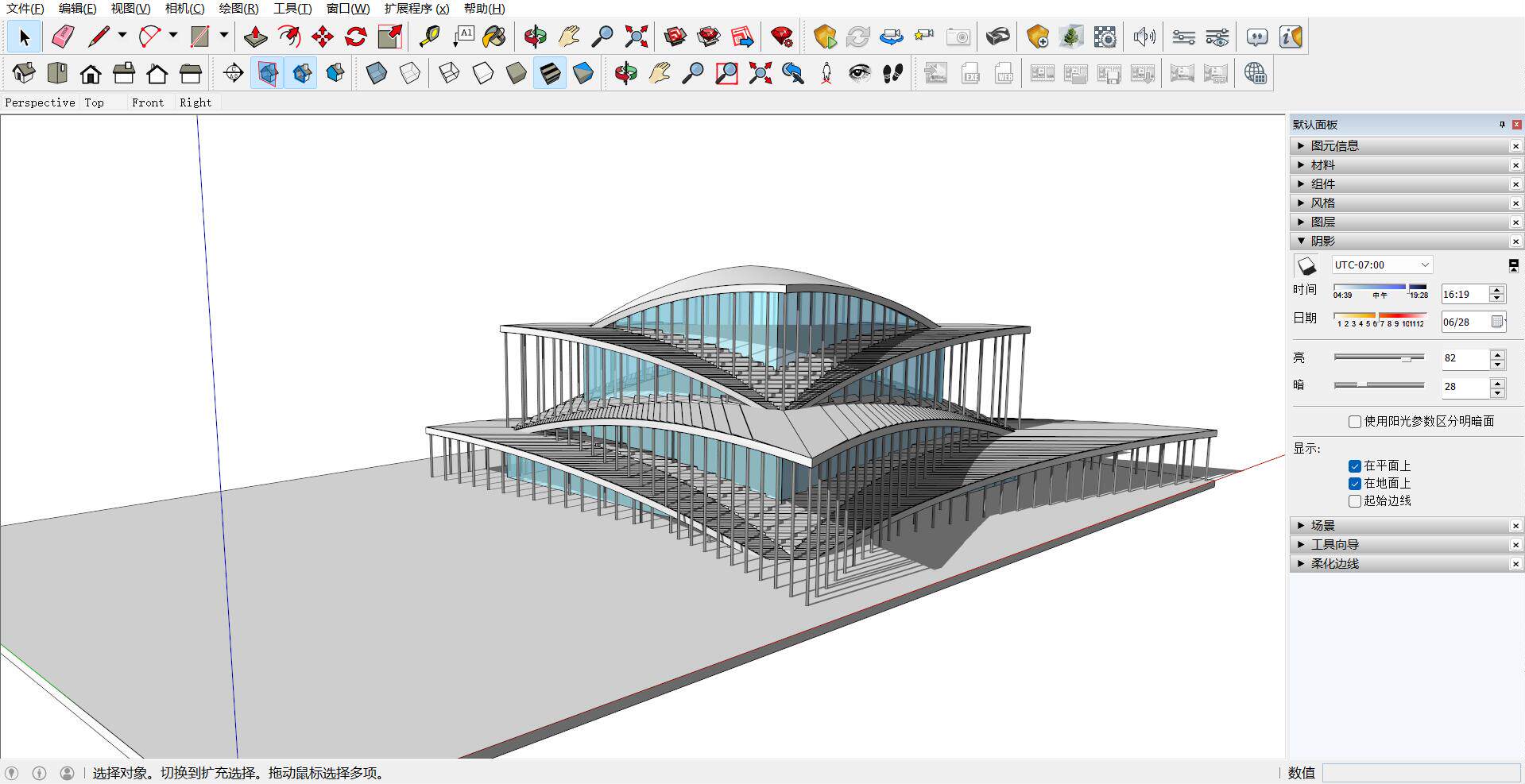Open the Ruby console gem icon

coord(782,37)
